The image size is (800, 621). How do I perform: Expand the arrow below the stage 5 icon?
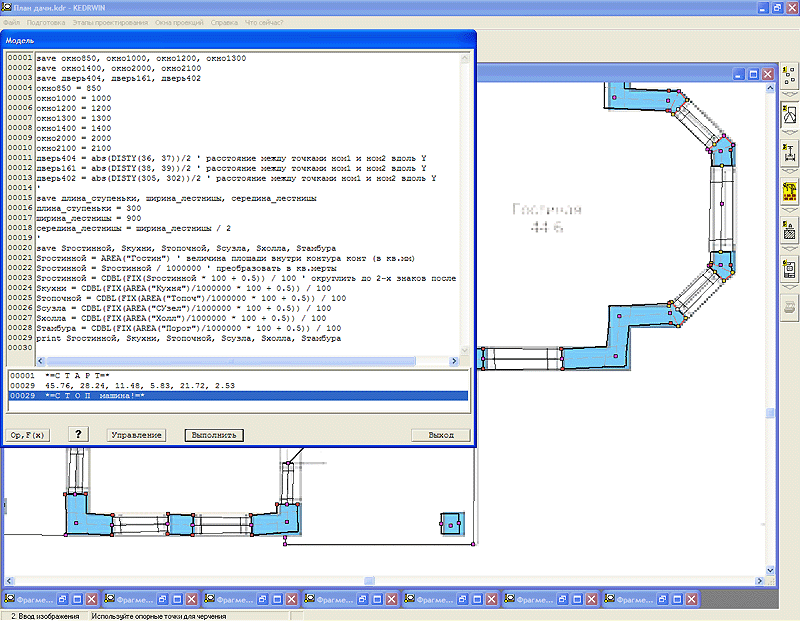click(x=789, y=249)
